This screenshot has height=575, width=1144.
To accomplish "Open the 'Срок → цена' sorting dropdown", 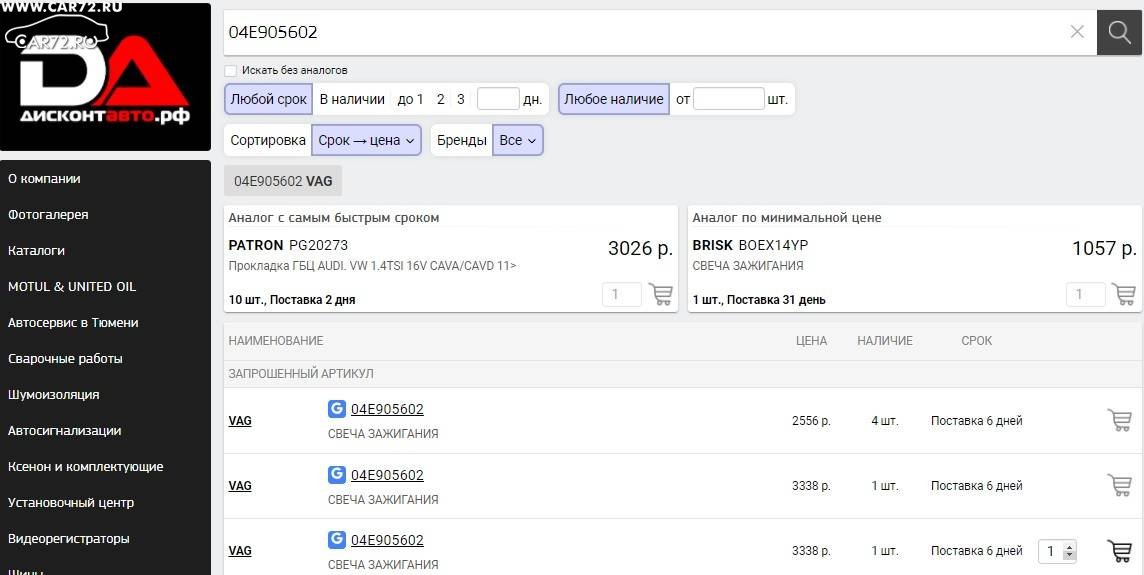I will (x=366, y=140).
